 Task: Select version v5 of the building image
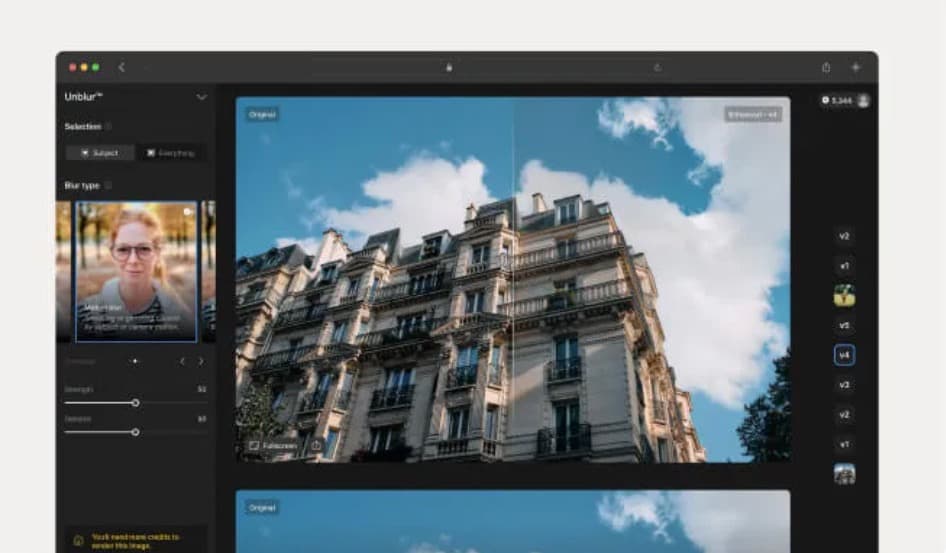844,326
